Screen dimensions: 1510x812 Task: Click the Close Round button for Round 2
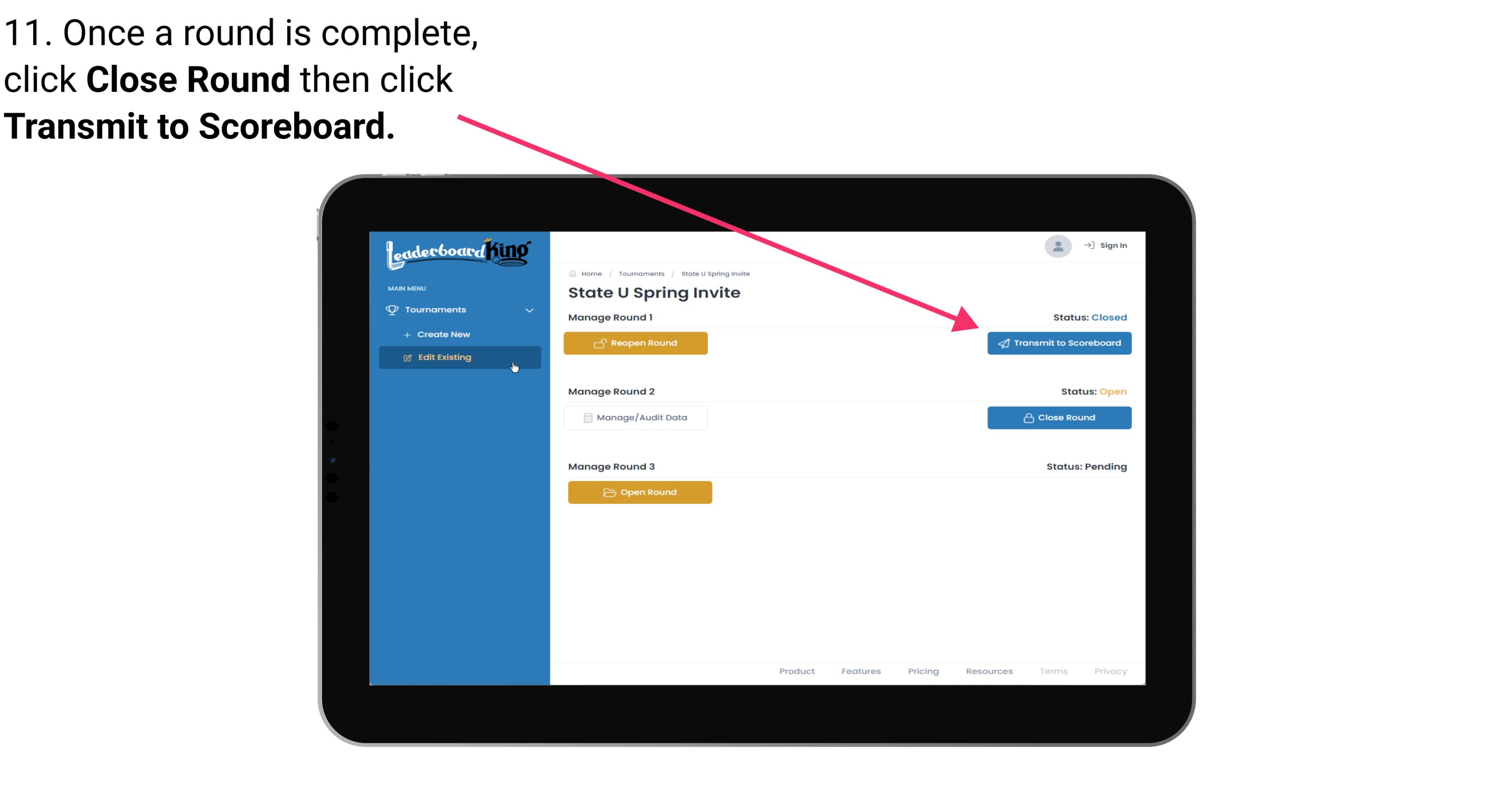tap(1059, 417)
